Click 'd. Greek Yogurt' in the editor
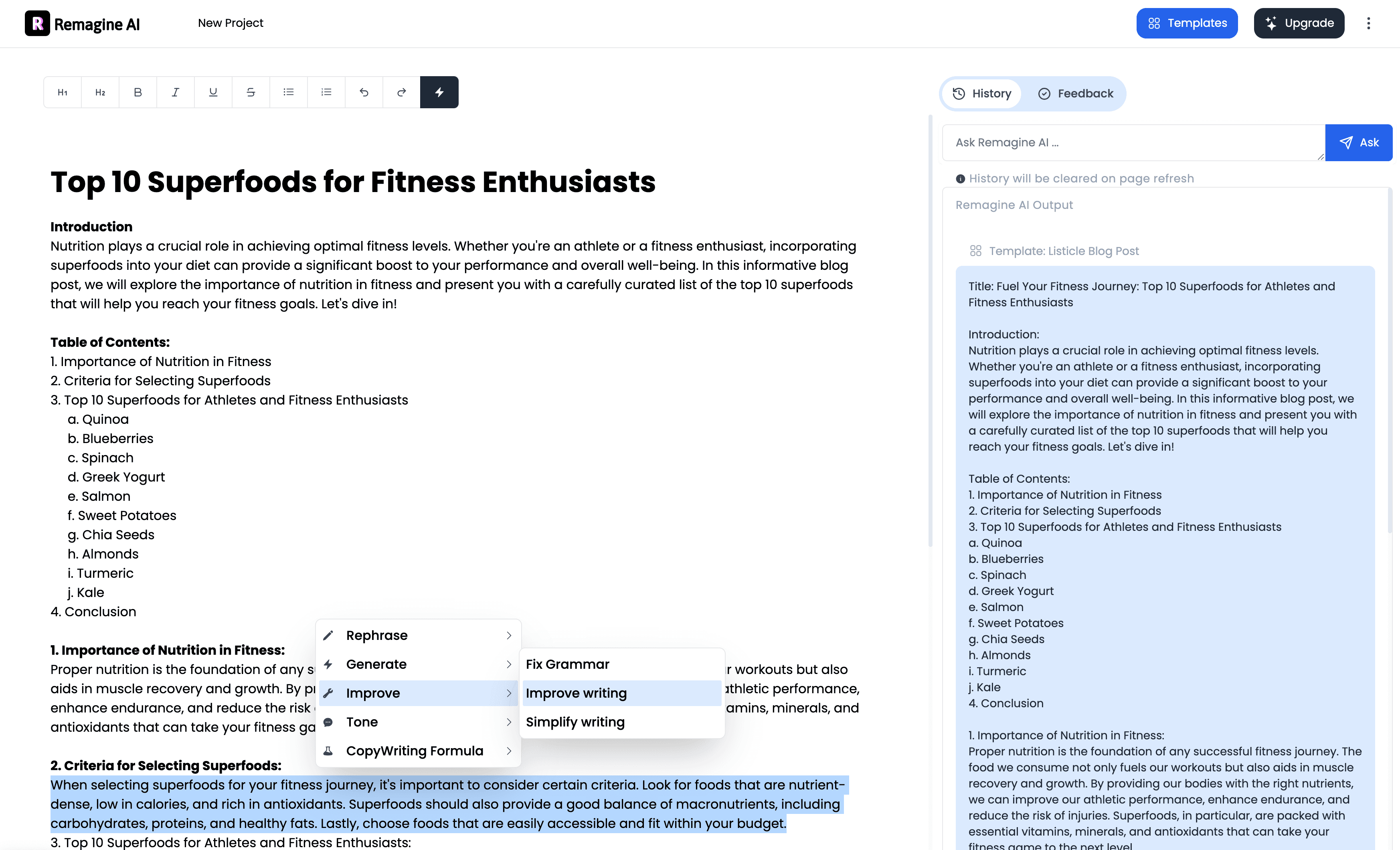Viewport: 1400px width, 850px height. pyautogui.click(x=117, y=477)
